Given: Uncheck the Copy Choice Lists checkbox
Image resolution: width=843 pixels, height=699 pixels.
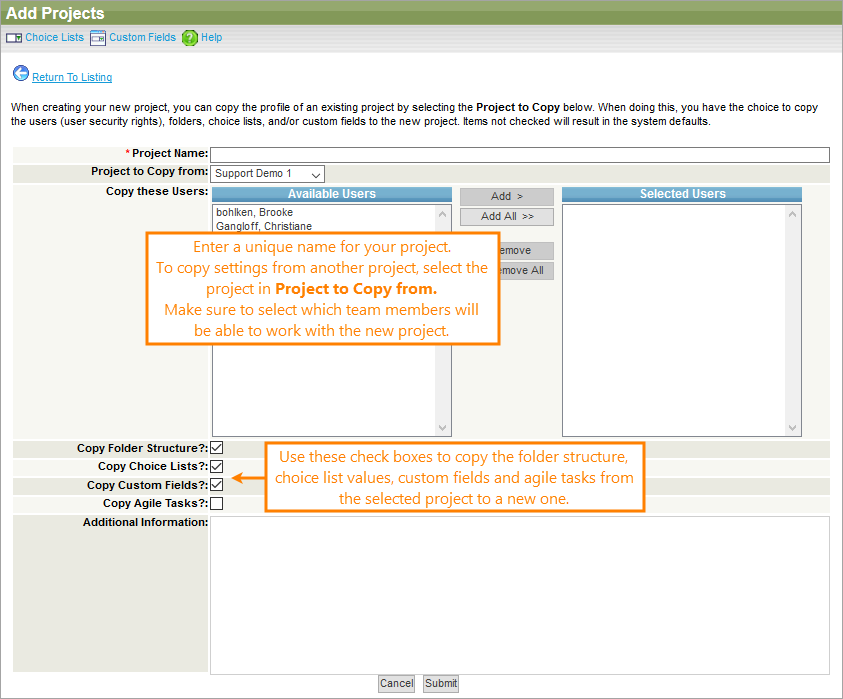Looking at the screenshot, I should (217, 466).
